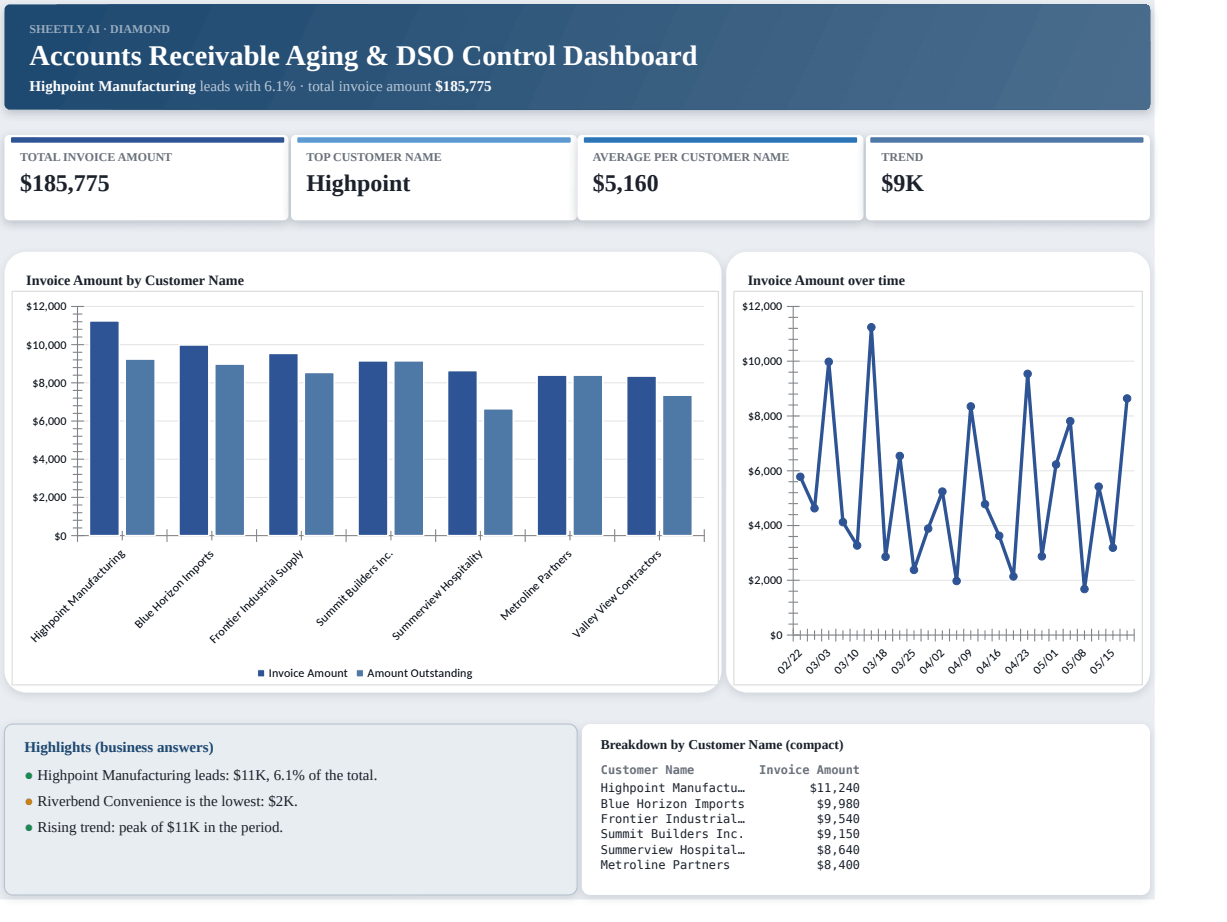Screen dimensions: 1227x922
Task: Select Blue Horizon Imports Invoice Amount bar
Action: (x=194, y=440)
